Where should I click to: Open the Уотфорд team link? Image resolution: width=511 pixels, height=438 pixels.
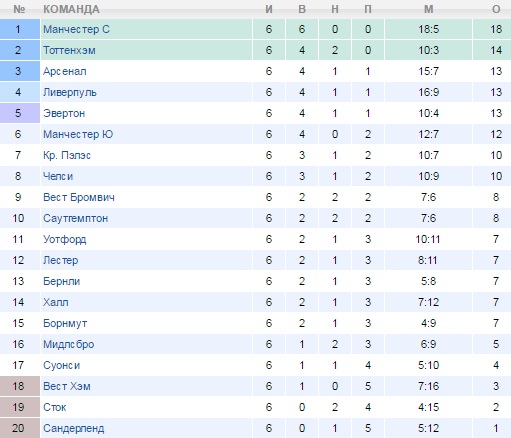65,239
